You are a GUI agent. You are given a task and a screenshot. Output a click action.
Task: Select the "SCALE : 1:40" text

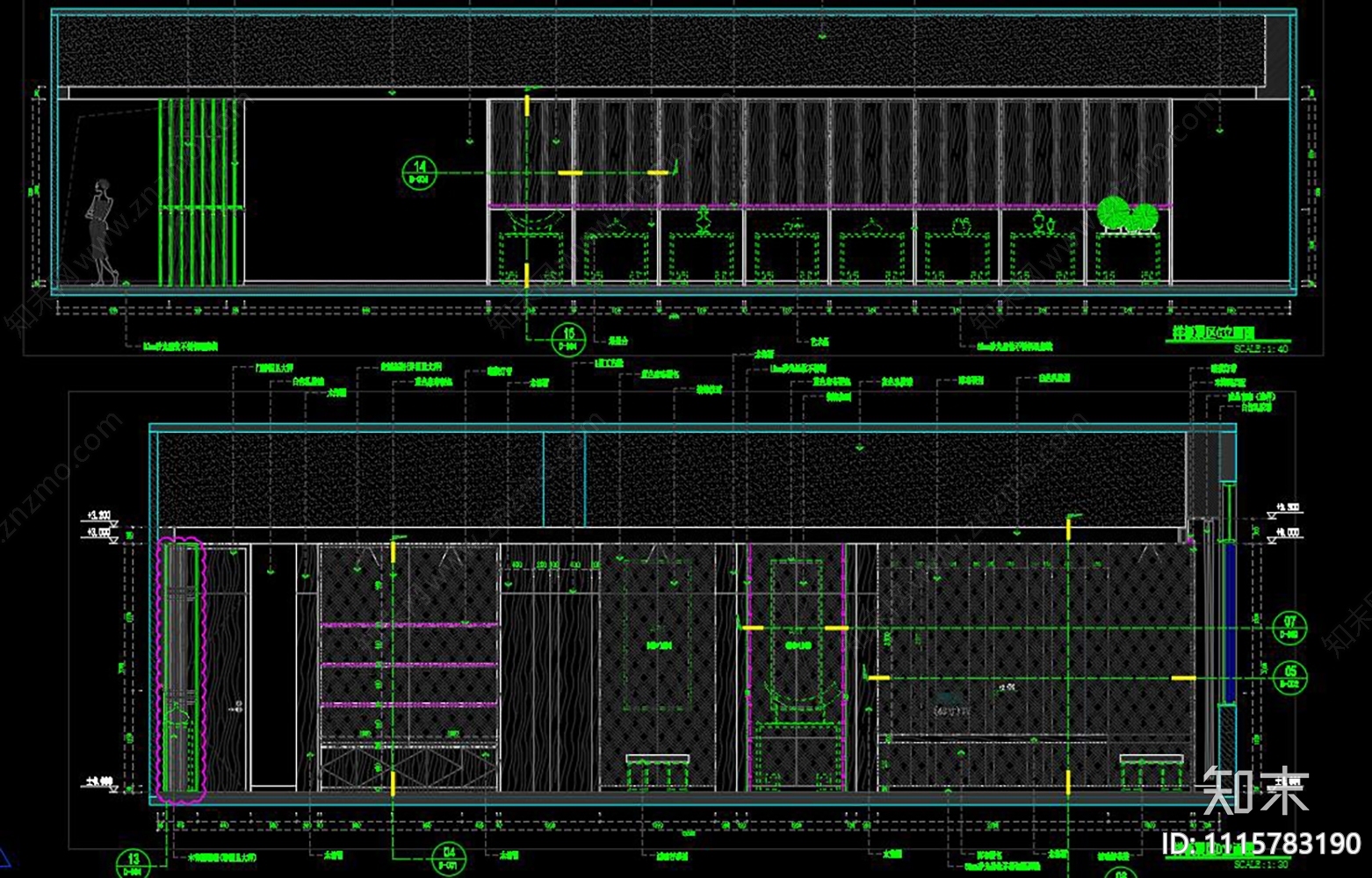[x=1260, y=349]
